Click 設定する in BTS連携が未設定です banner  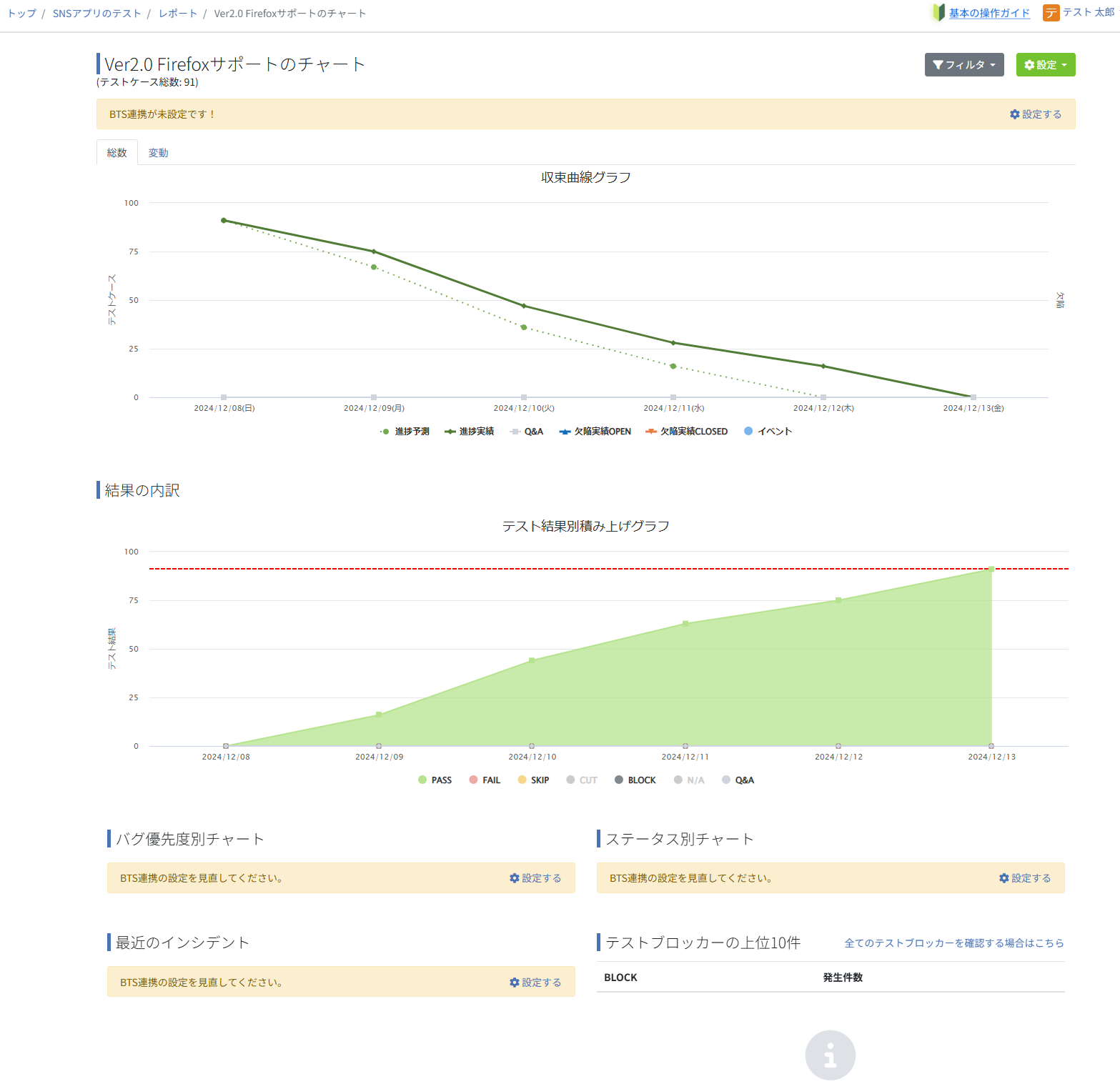[1036, 114]
